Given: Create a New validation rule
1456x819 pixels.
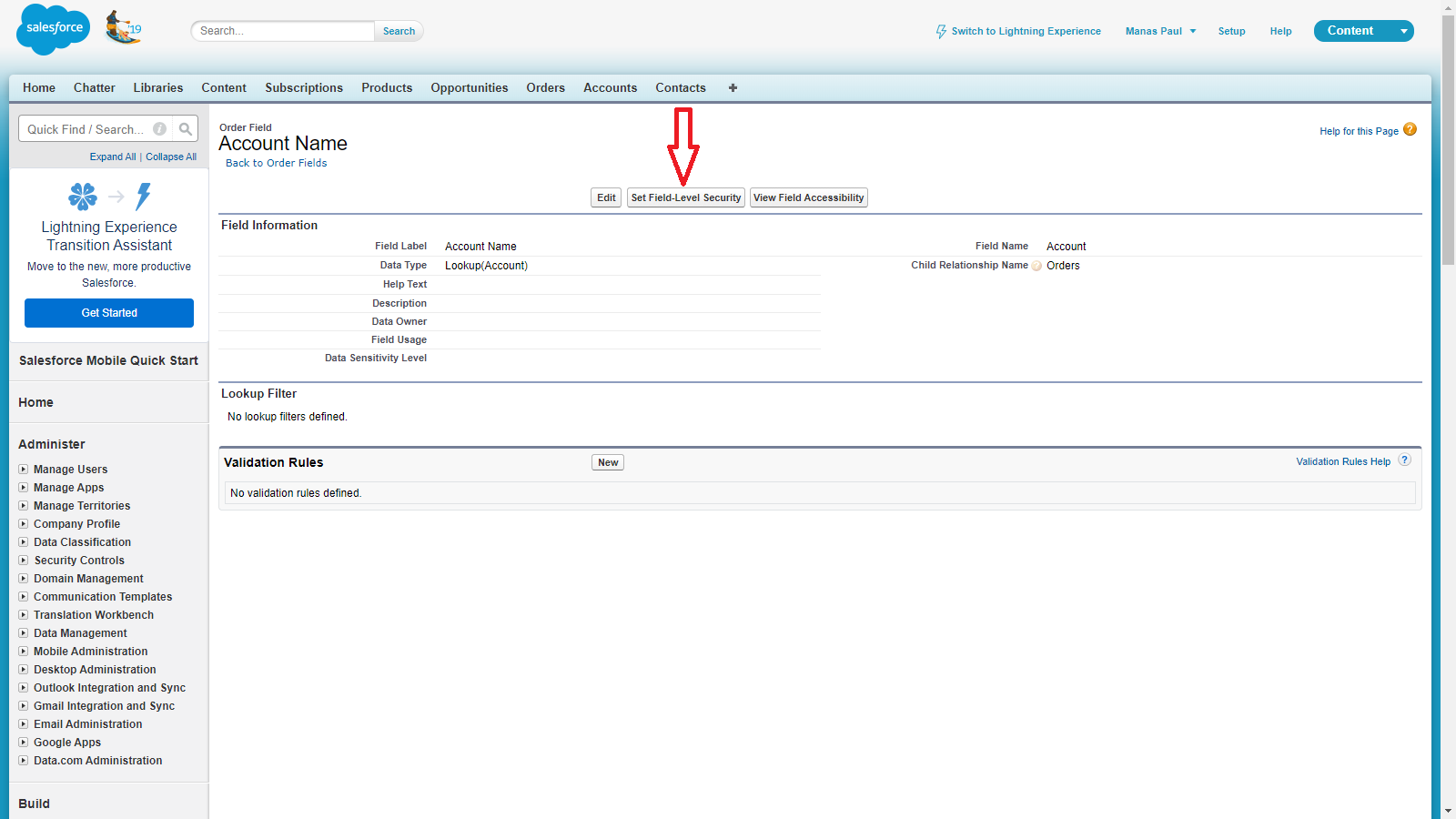Looking at the screenshot, I should click(608, 462).
